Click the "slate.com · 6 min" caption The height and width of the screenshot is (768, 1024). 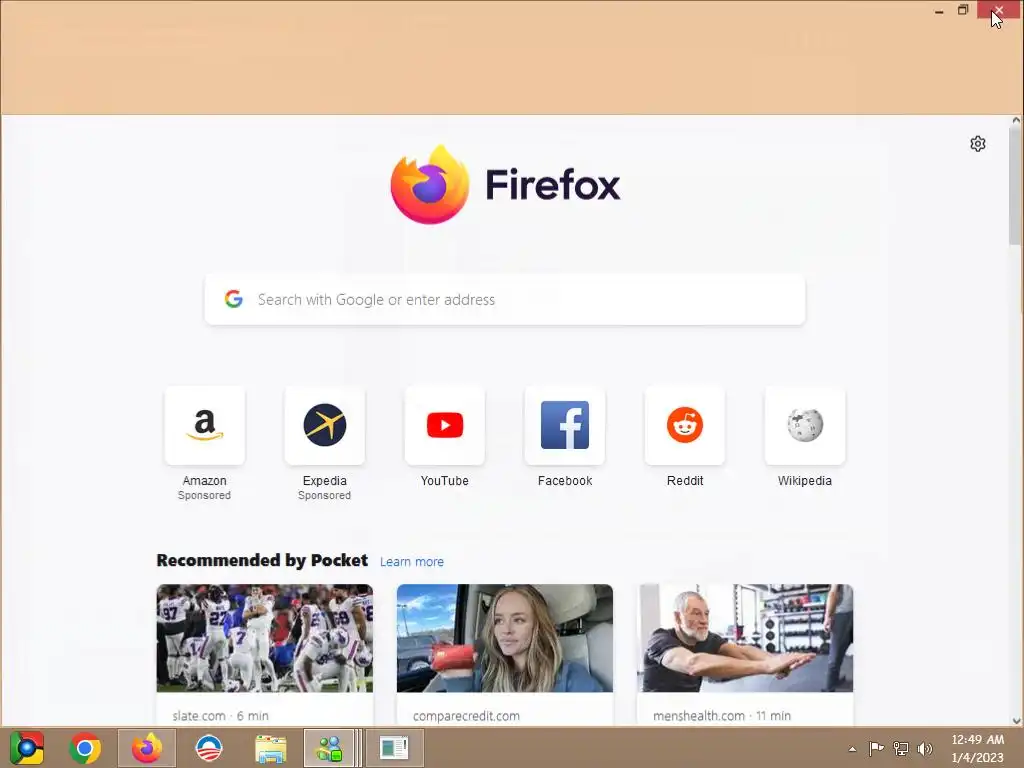(x=221, y=716)
